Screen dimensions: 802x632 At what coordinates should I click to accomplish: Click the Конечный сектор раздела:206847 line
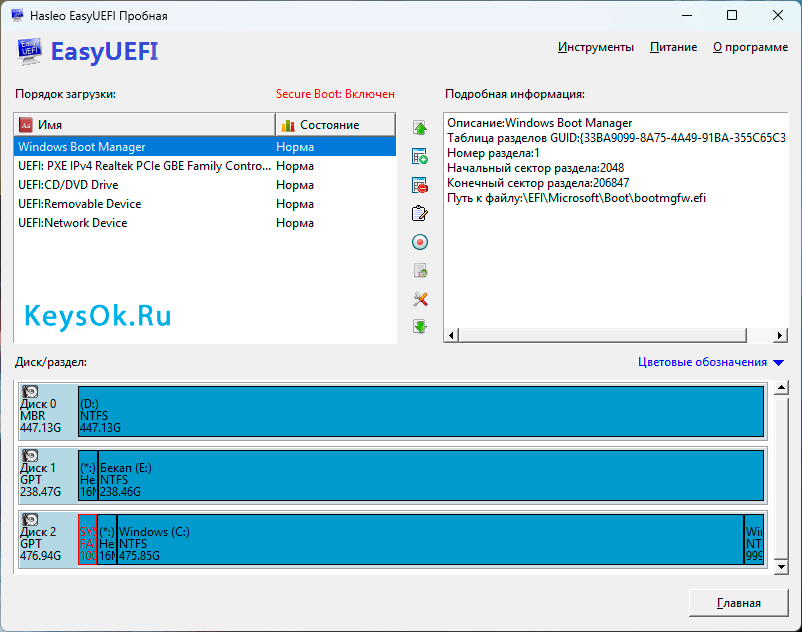(538, 183)
